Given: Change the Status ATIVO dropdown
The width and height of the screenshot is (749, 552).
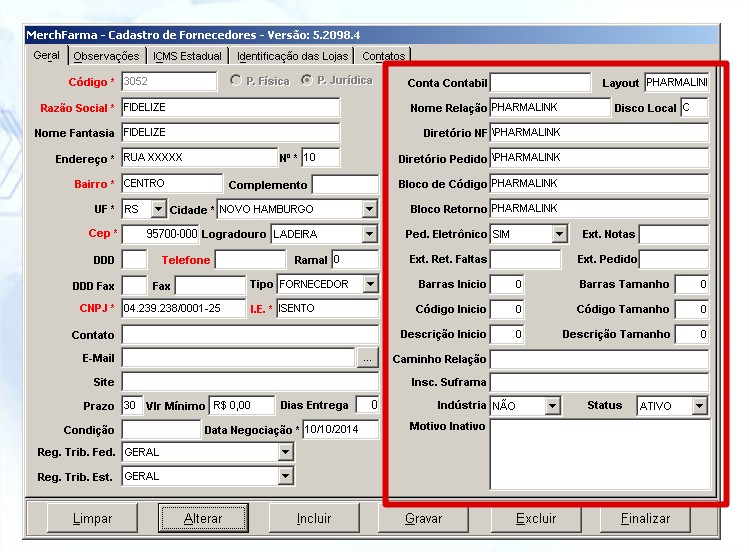Looking at the screenshot, I should click(x=699, y=406).
